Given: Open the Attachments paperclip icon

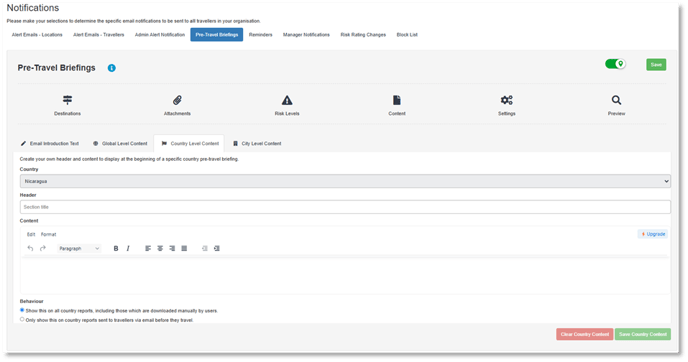Looking at the screenshot, I should pos(177,100).
